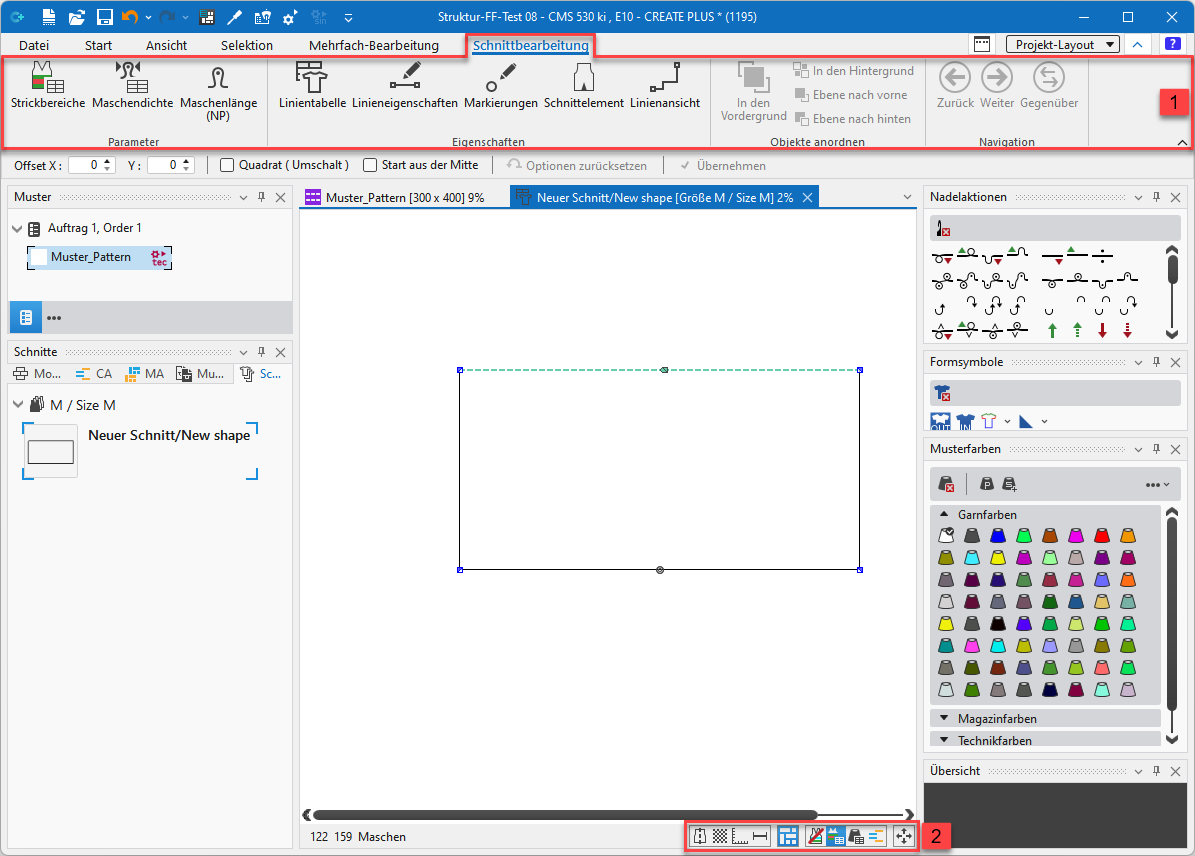The width and height of the screenshot is (1195, 856).
Task: Expand the Magazinfarben section
Action: (x=943, y=719)
